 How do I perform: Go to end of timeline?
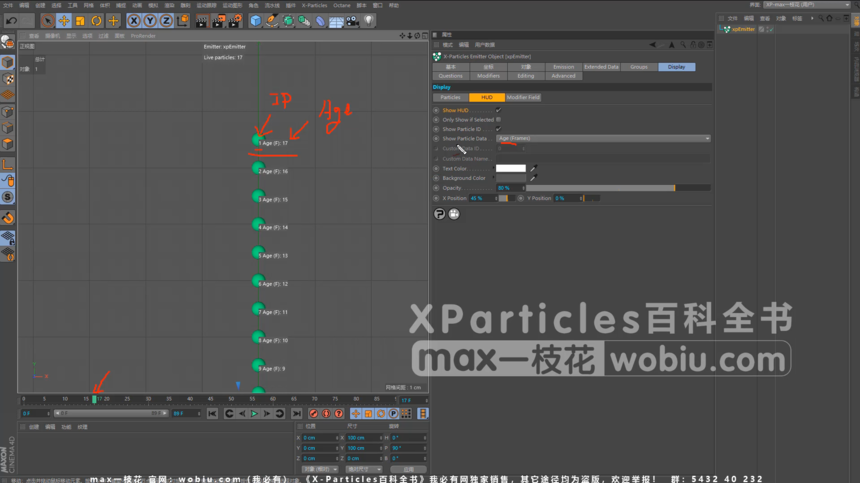pyautogui.click(x=297, y=414)
